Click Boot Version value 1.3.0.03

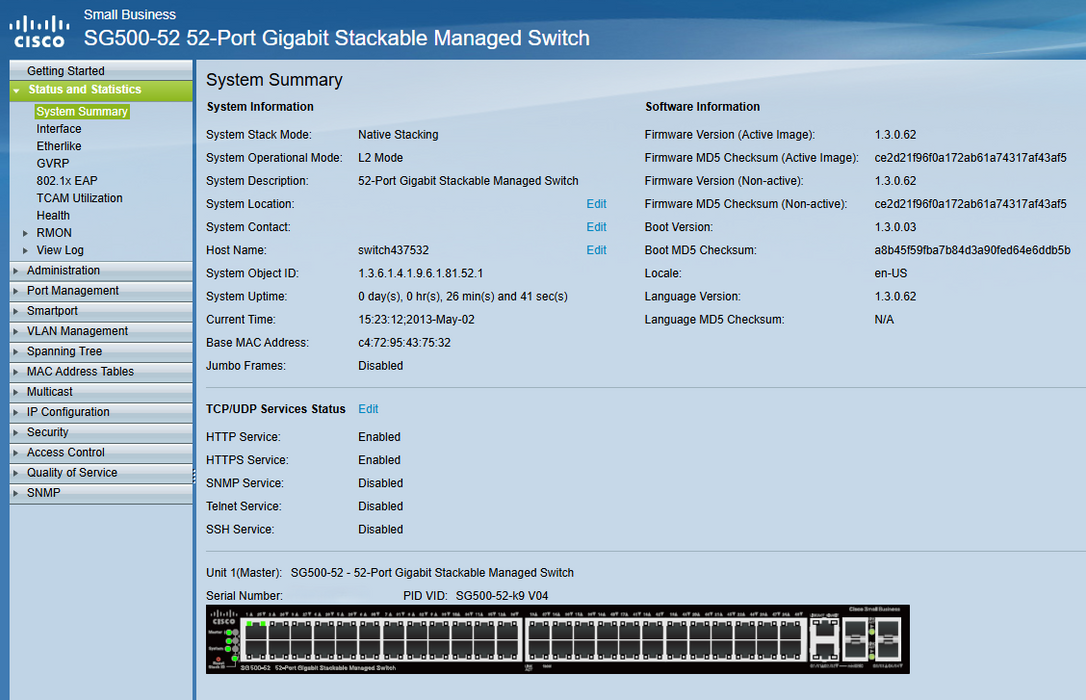[895, 227]
